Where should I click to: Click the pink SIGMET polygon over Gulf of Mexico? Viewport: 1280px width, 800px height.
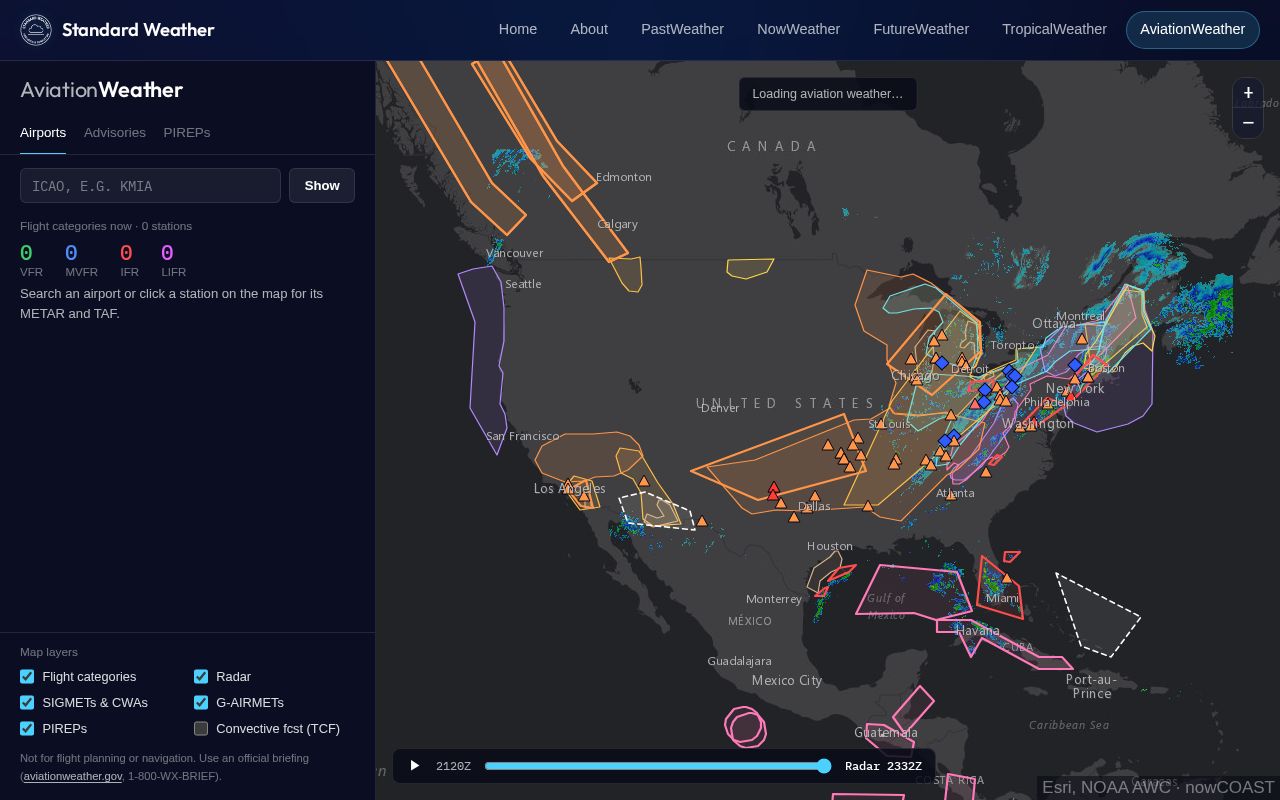click(912, 591)
